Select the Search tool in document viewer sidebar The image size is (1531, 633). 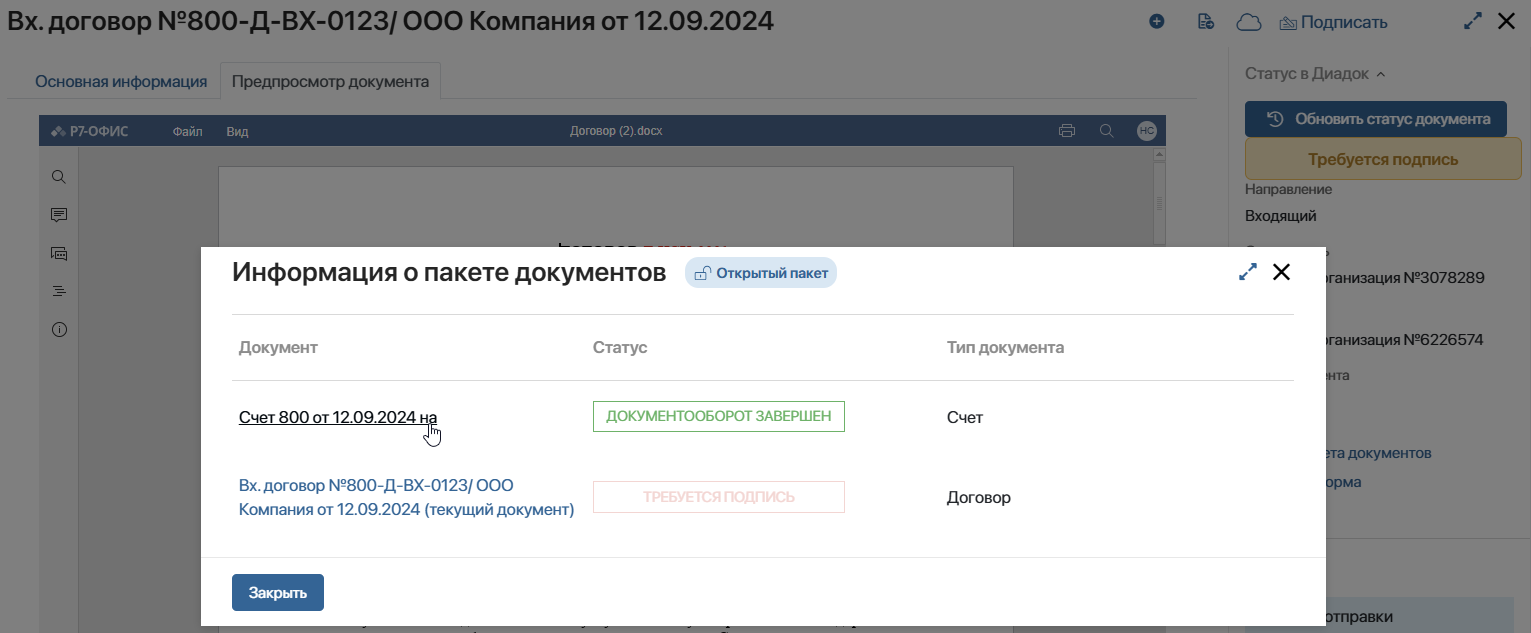58,176
